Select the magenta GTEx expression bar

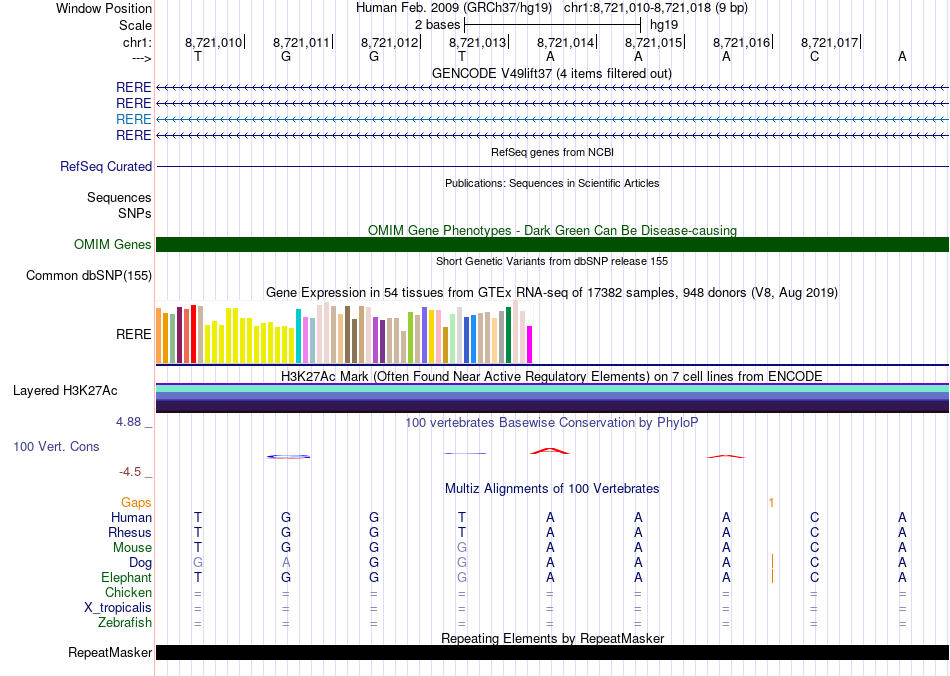coord(530,344)
